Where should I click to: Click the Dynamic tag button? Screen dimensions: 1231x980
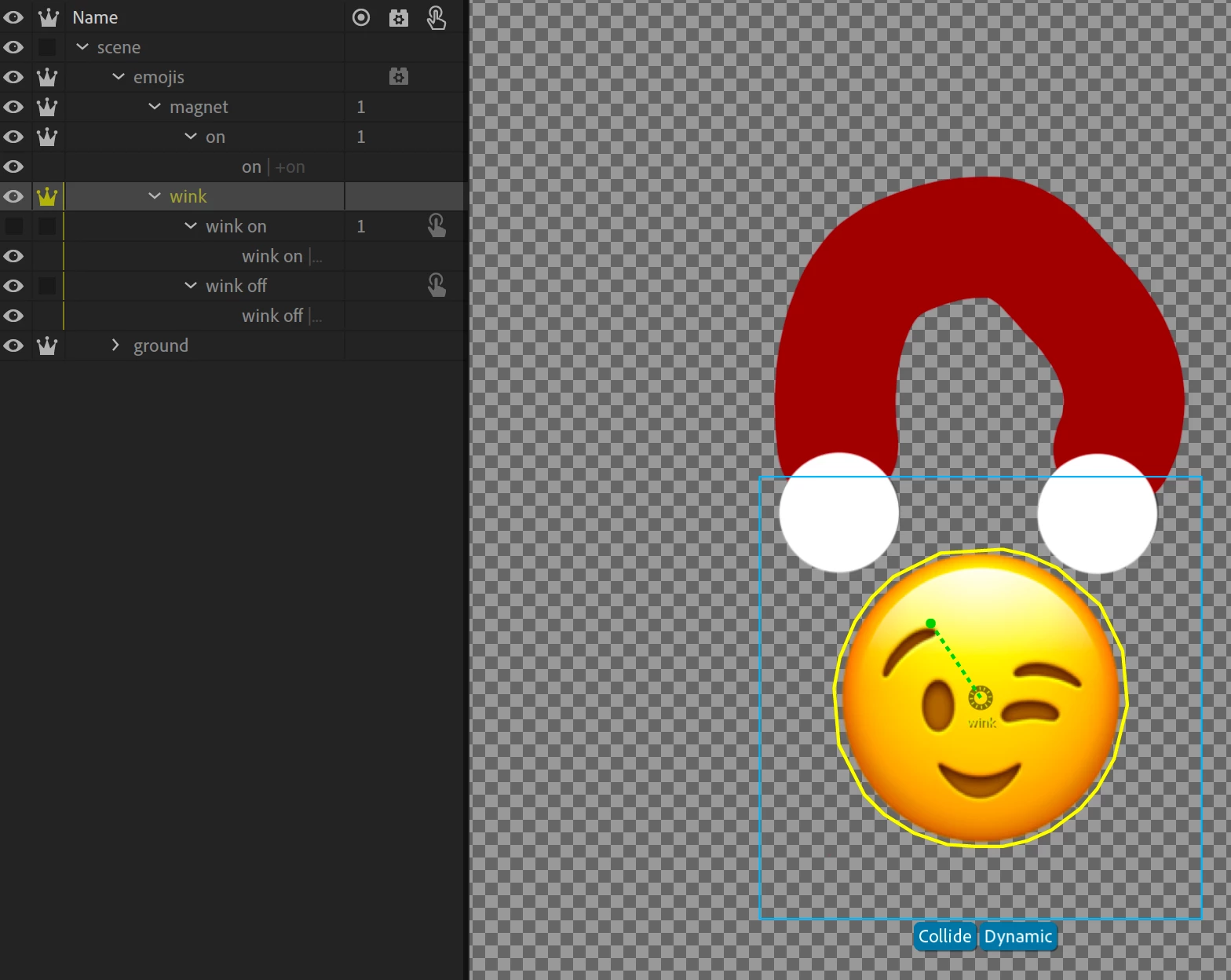tap(1018, 936)
